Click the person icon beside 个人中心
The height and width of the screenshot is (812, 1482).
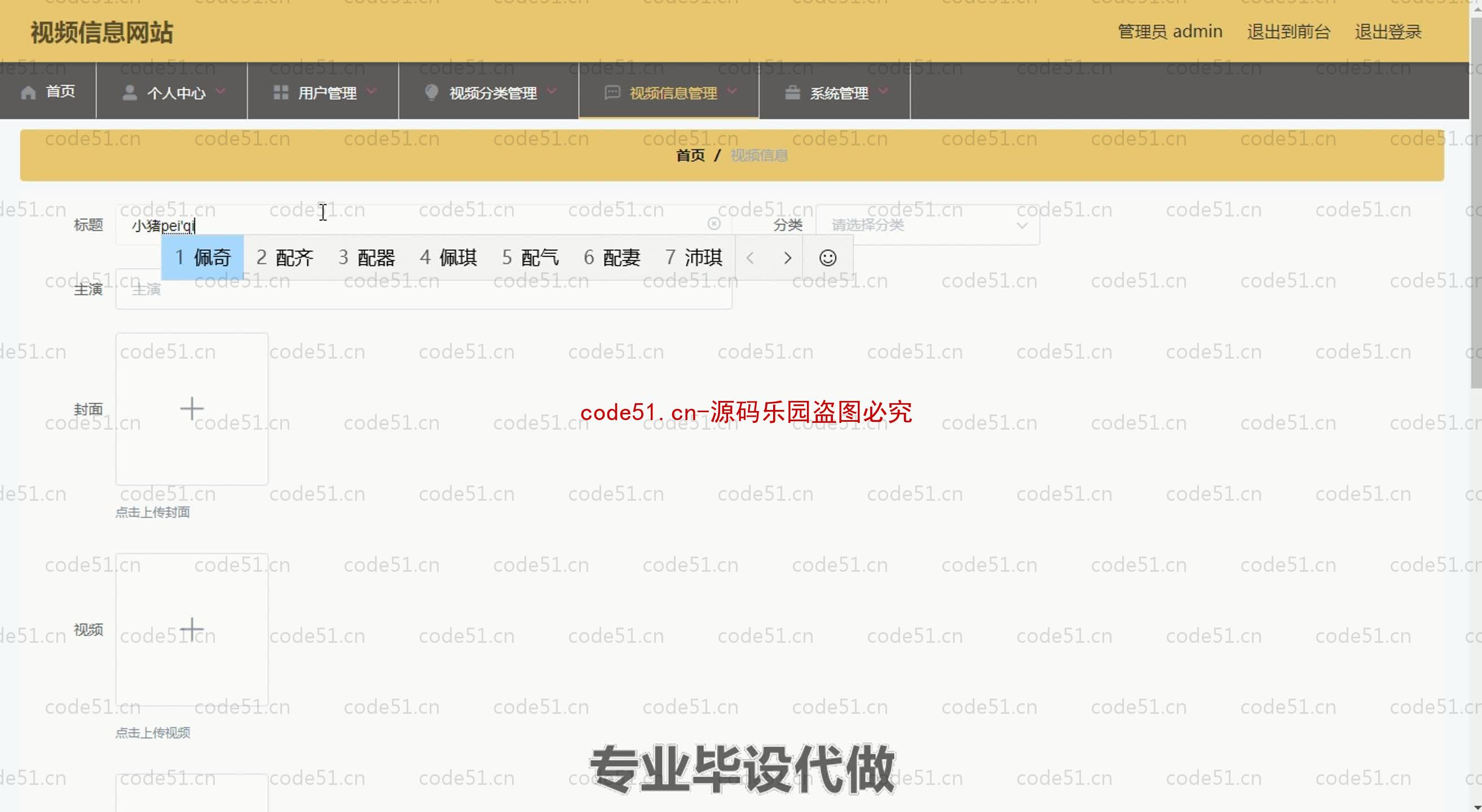pyautogui.click(x=130, y=92)
